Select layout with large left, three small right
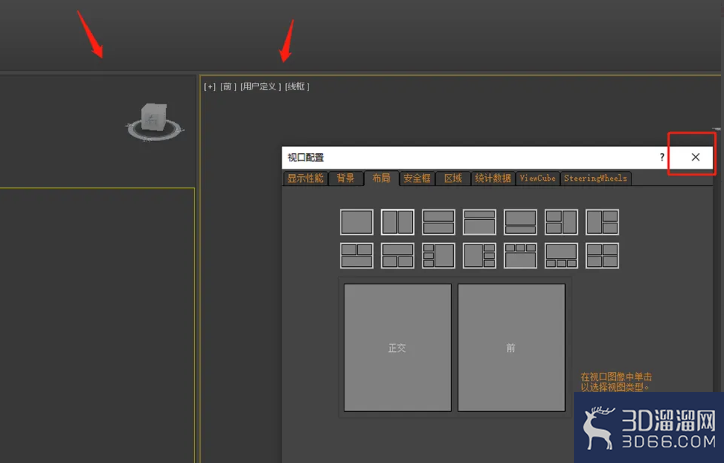Viewport: 724px width, 463px height. point(479,256)
